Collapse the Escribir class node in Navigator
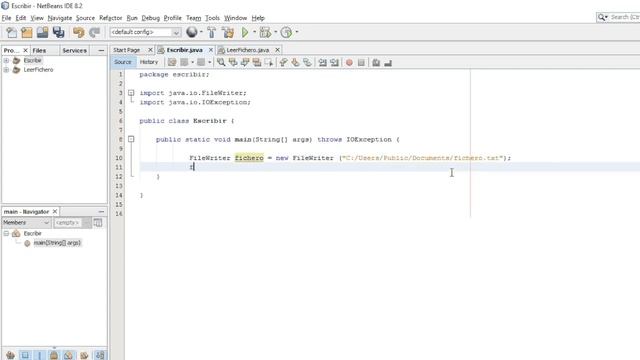This screenshot has width=640, height=360. click(6, 233)
